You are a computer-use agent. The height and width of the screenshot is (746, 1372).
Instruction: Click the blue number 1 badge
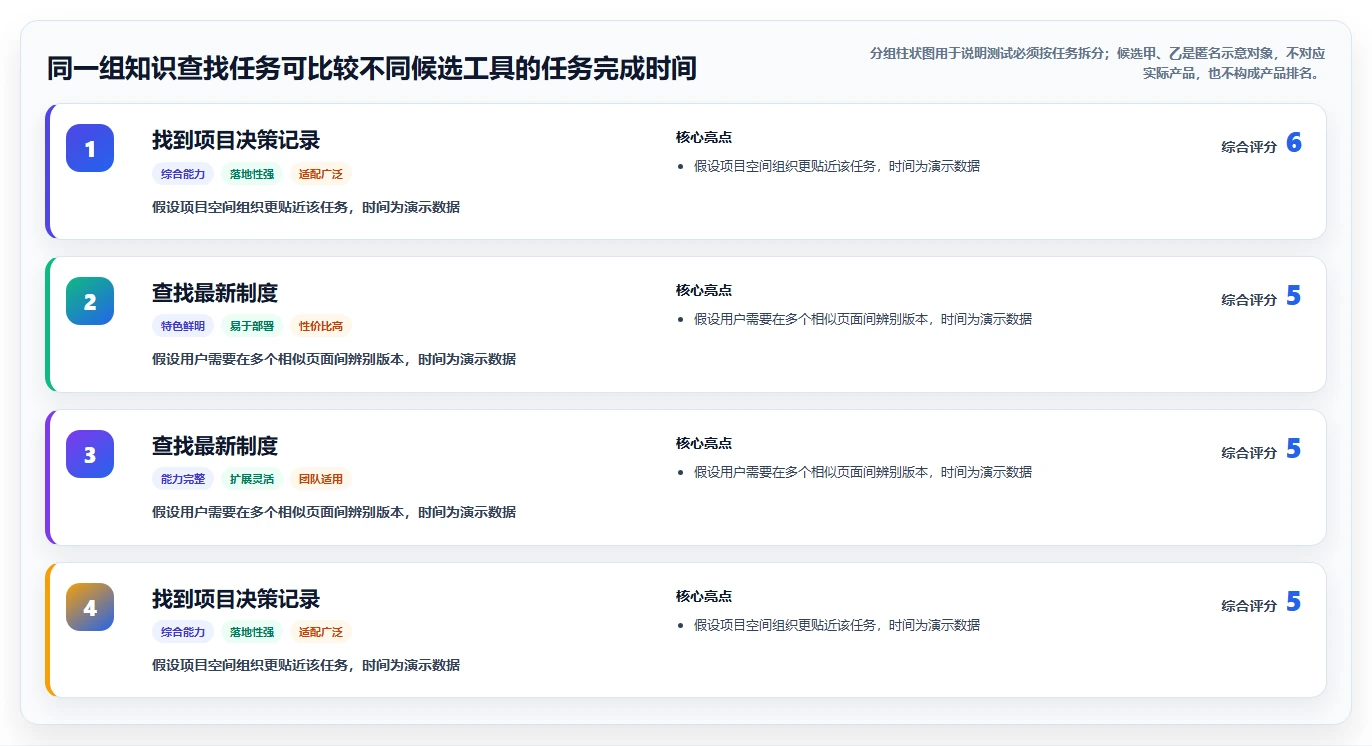click(90, 148)
